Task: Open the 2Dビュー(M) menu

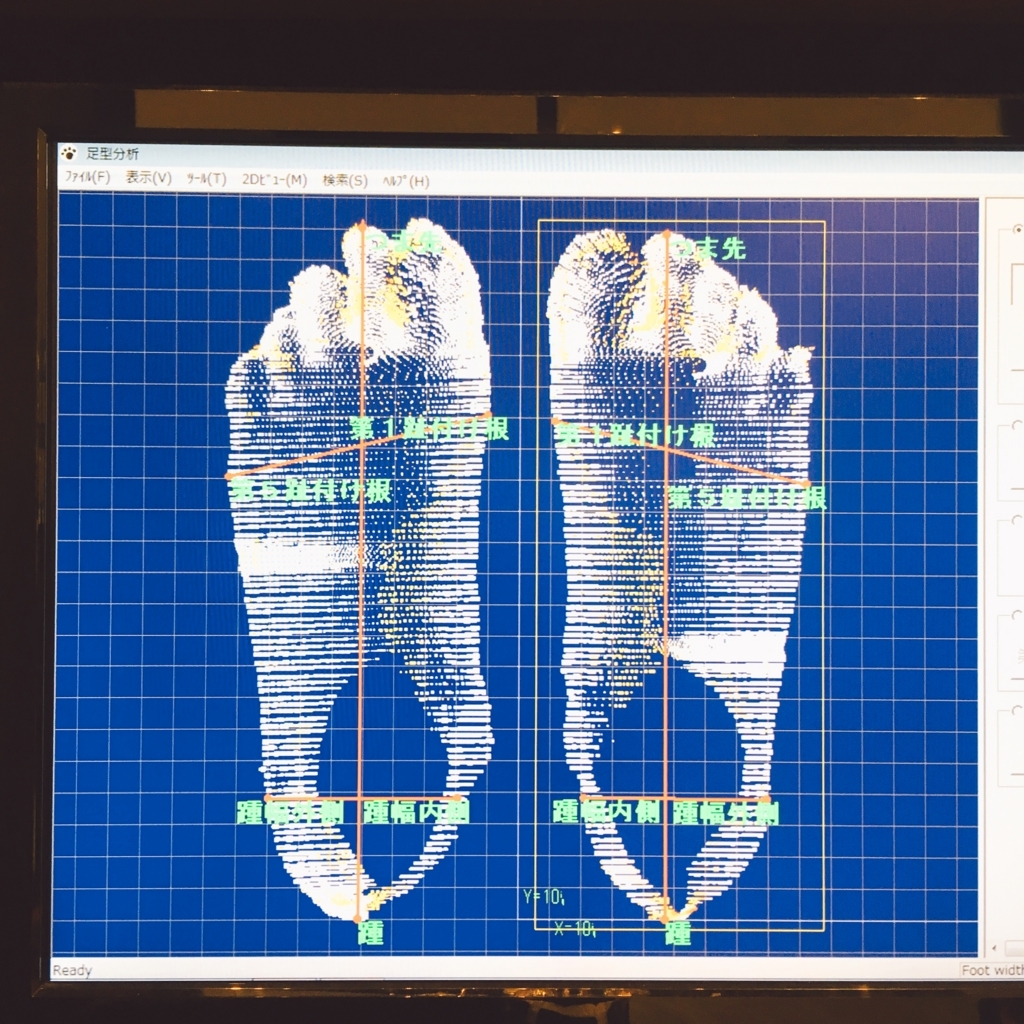Action: [x=274, y=180]
